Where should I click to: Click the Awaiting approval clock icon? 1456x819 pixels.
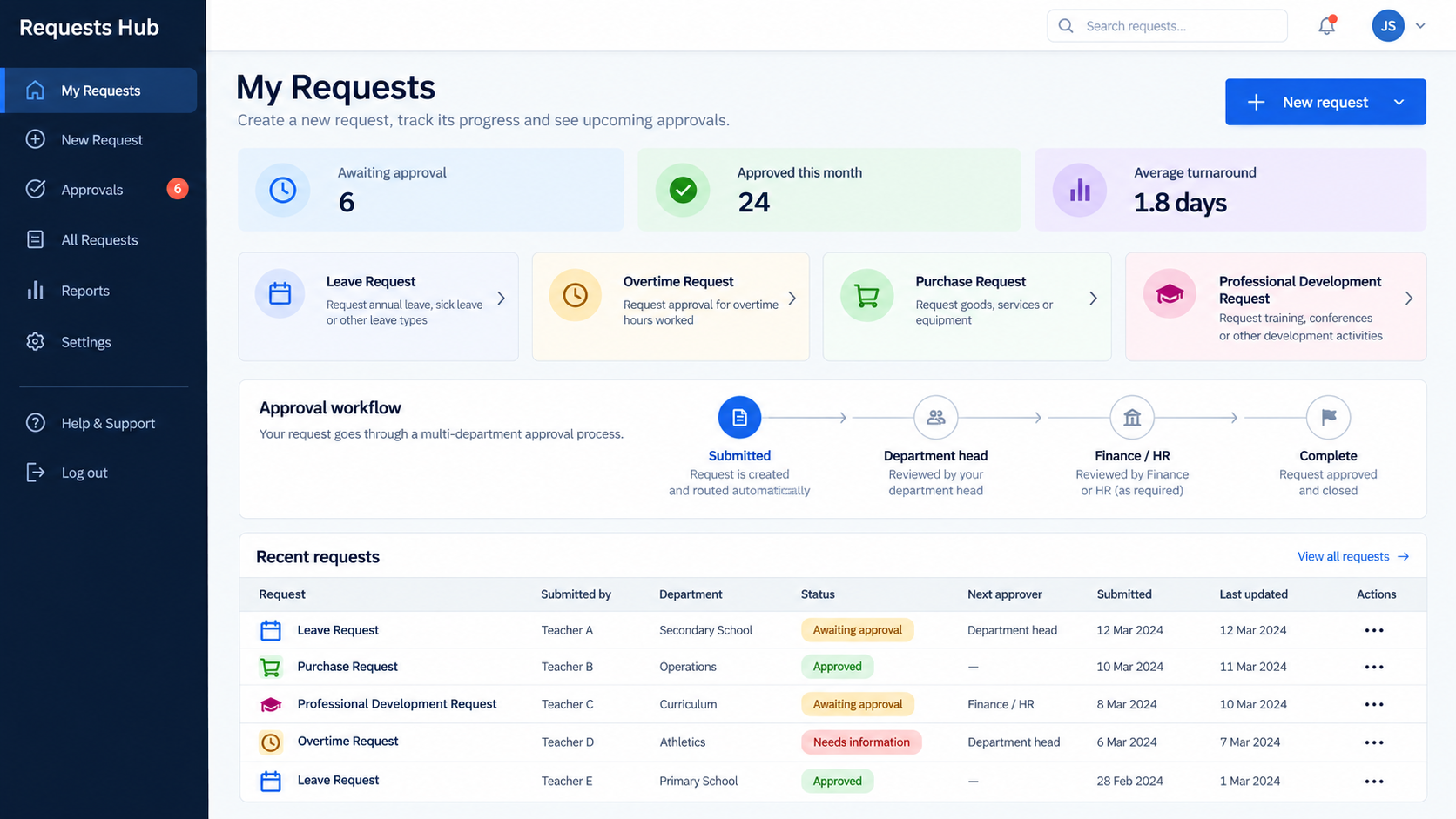(282, 190)
